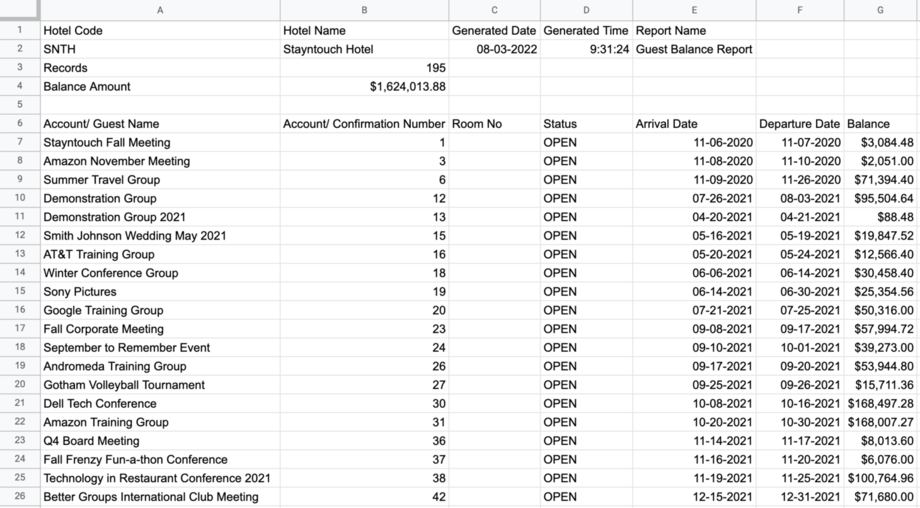Select the 'September to Remember Event' cell
The image size is (920, 508).
[x=160, y=347]
